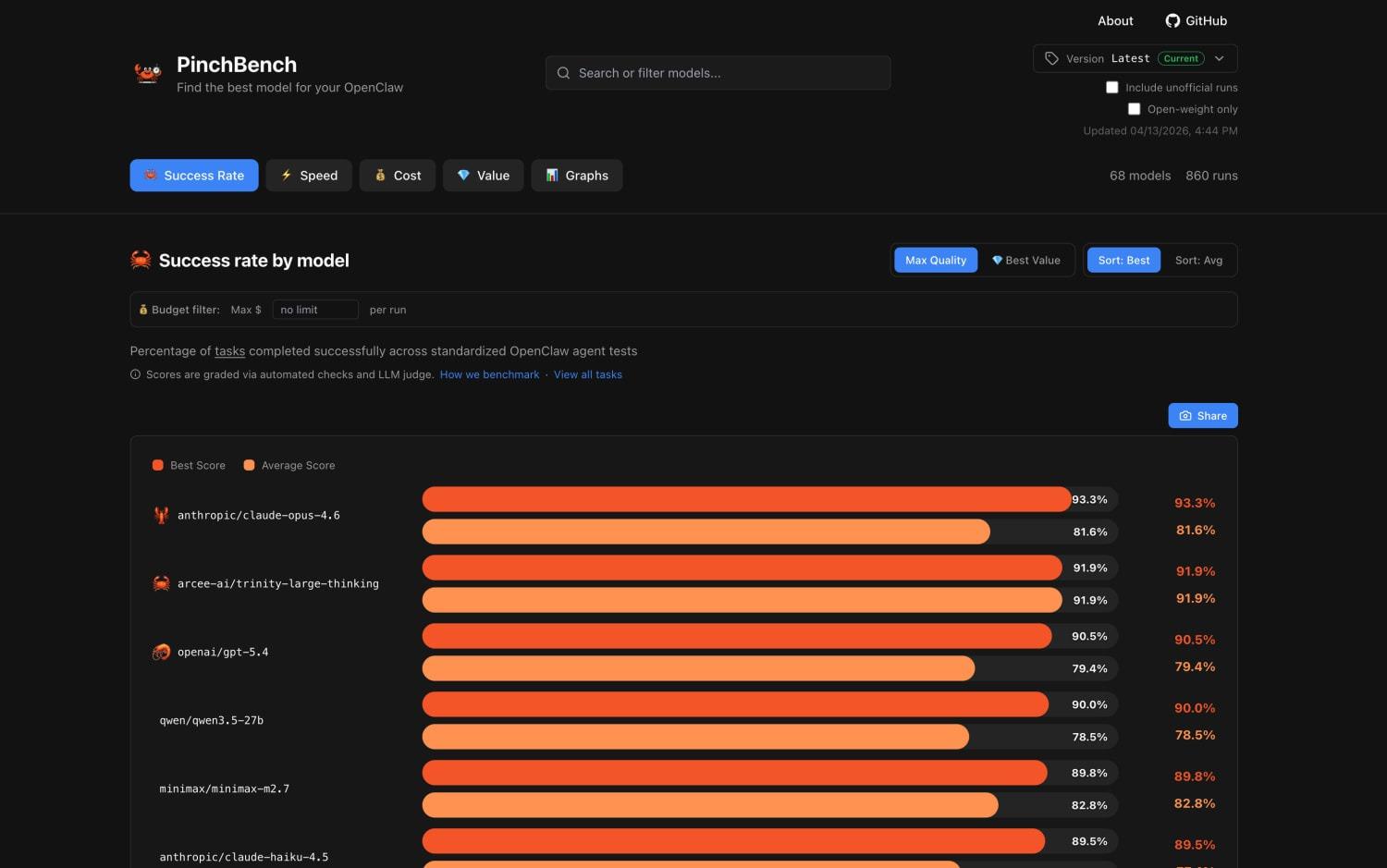Click the Best Score legend color swatch
Viewport: 1387px width, 868px height.
click(x=158, y=465)
